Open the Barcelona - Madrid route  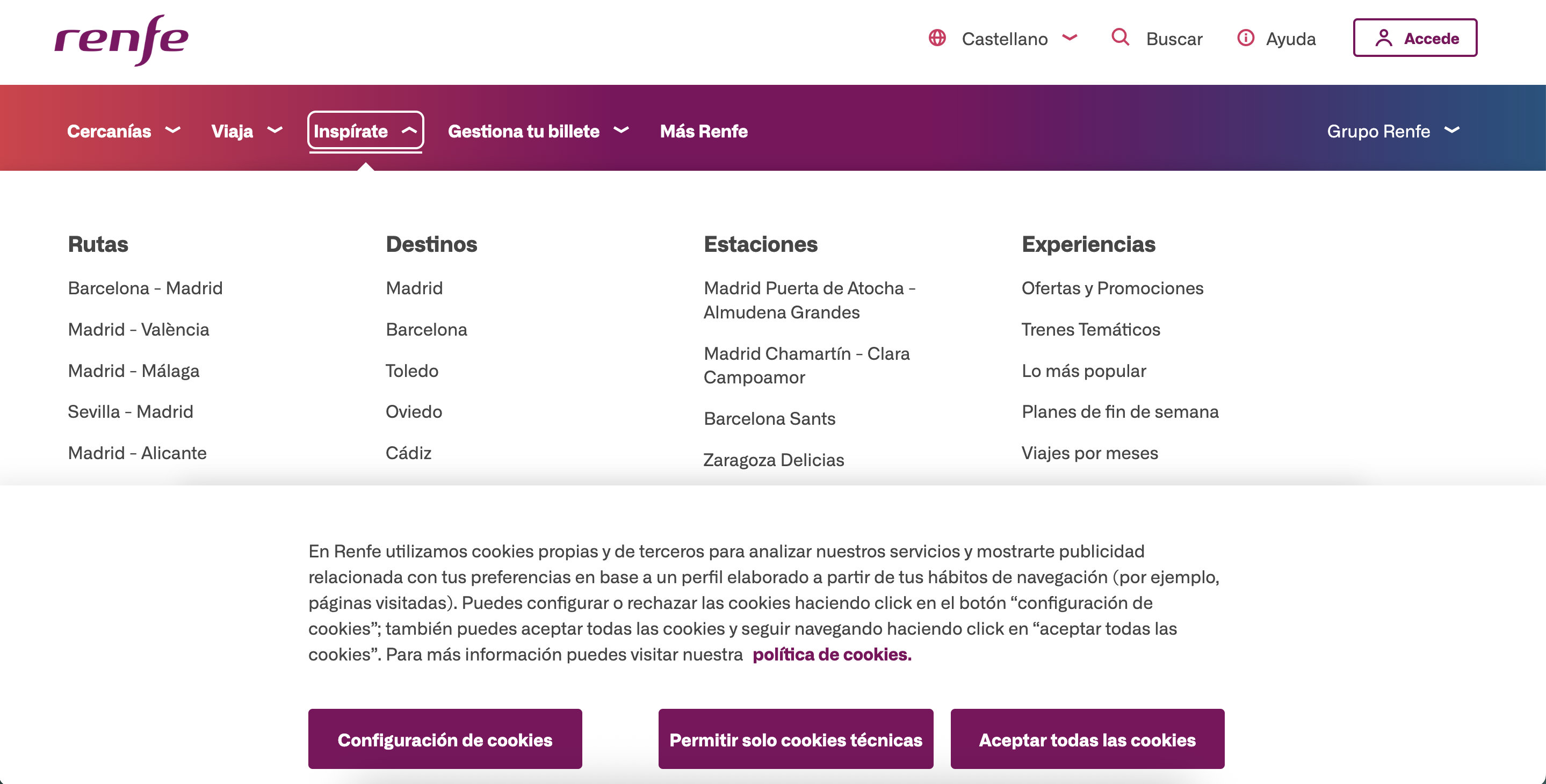point(145,288)
